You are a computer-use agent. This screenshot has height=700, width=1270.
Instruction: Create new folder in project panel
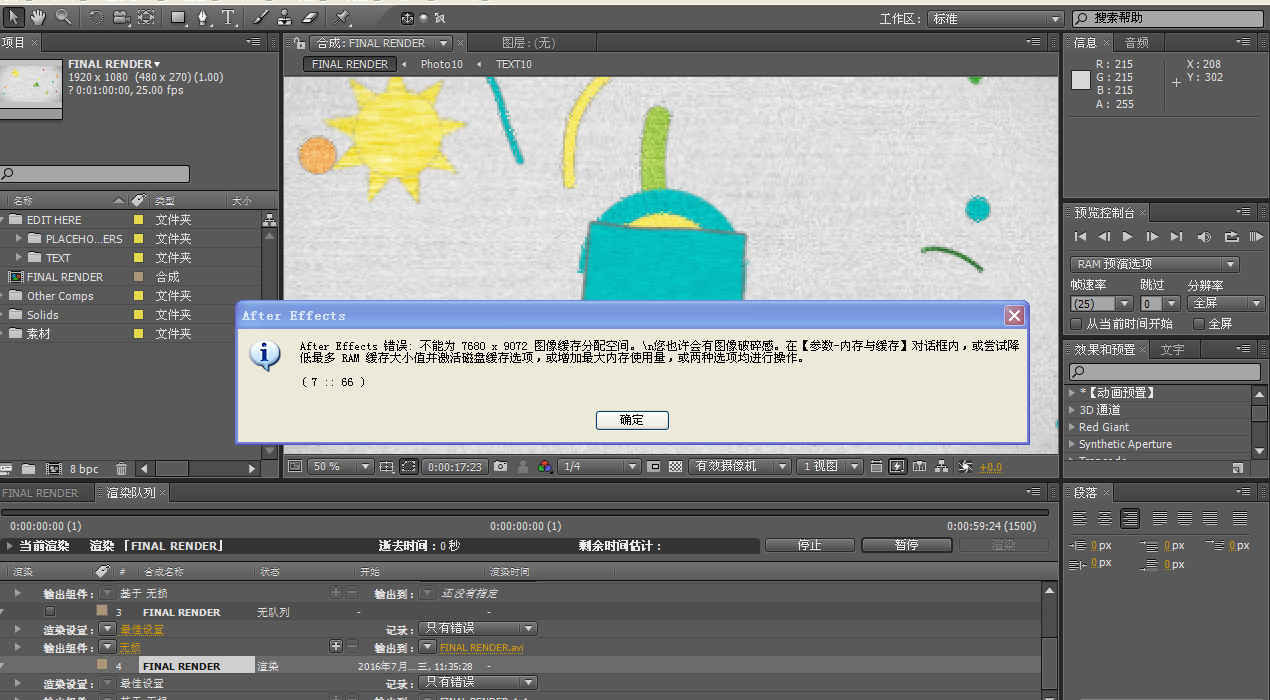pos(28,468)
